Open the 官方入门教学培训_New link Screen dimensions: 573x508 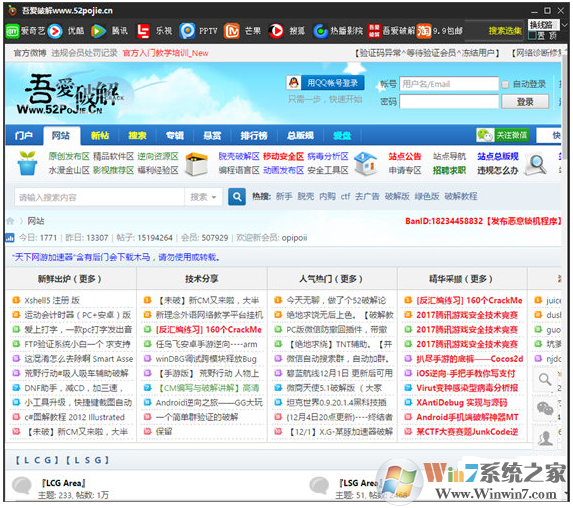[x=166, y=53]
